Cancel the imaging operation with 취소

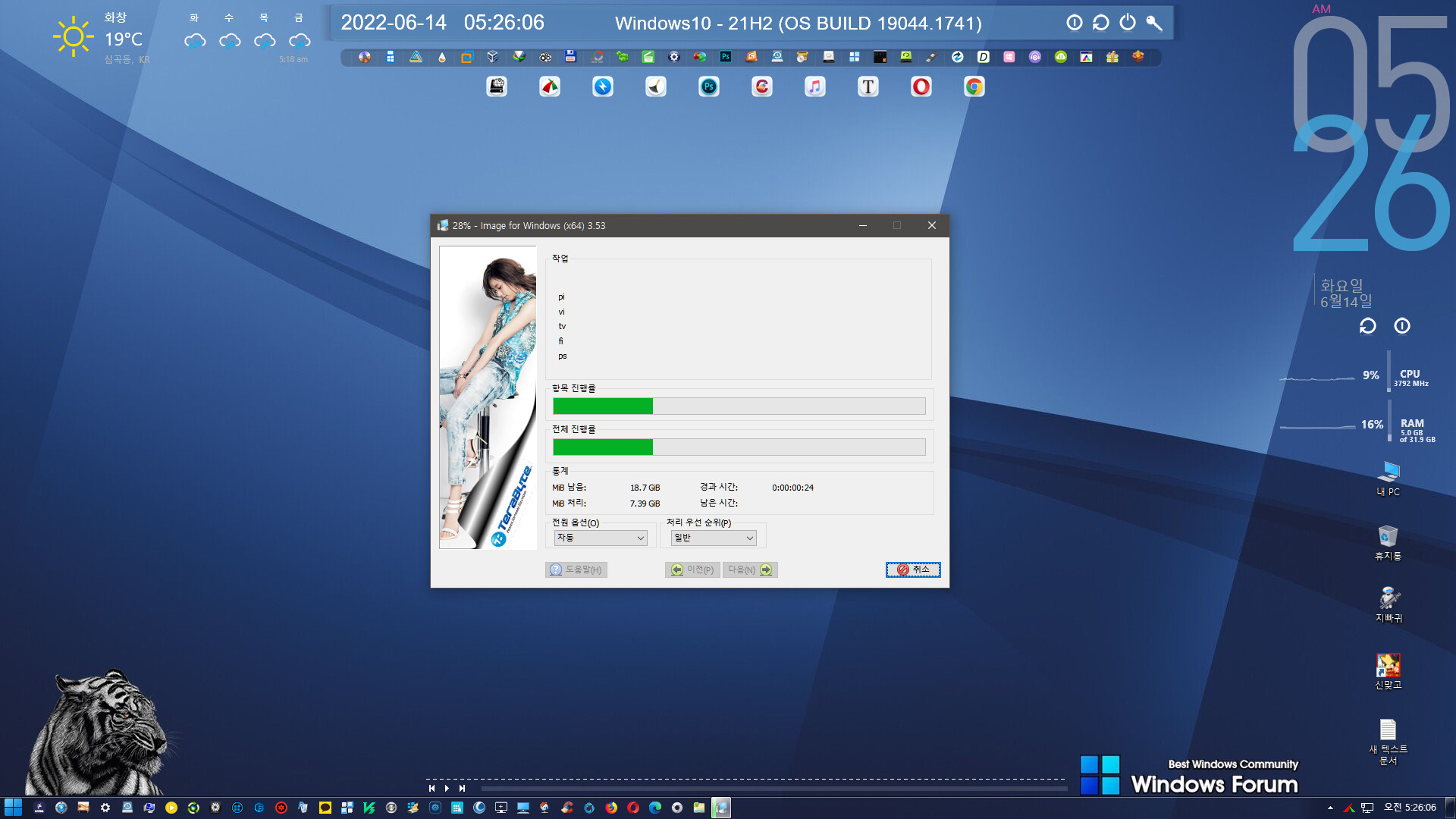point(913,570)
